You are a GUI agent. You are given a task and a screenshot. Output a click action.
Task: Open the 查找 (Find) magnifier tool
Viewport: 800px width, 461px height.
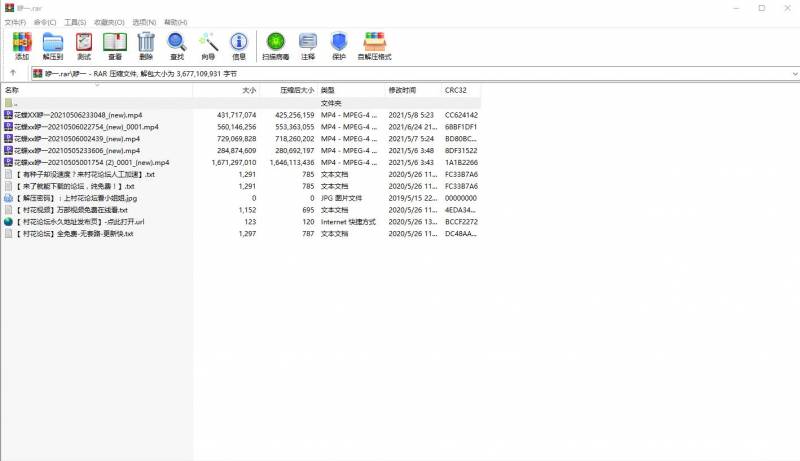177,45
